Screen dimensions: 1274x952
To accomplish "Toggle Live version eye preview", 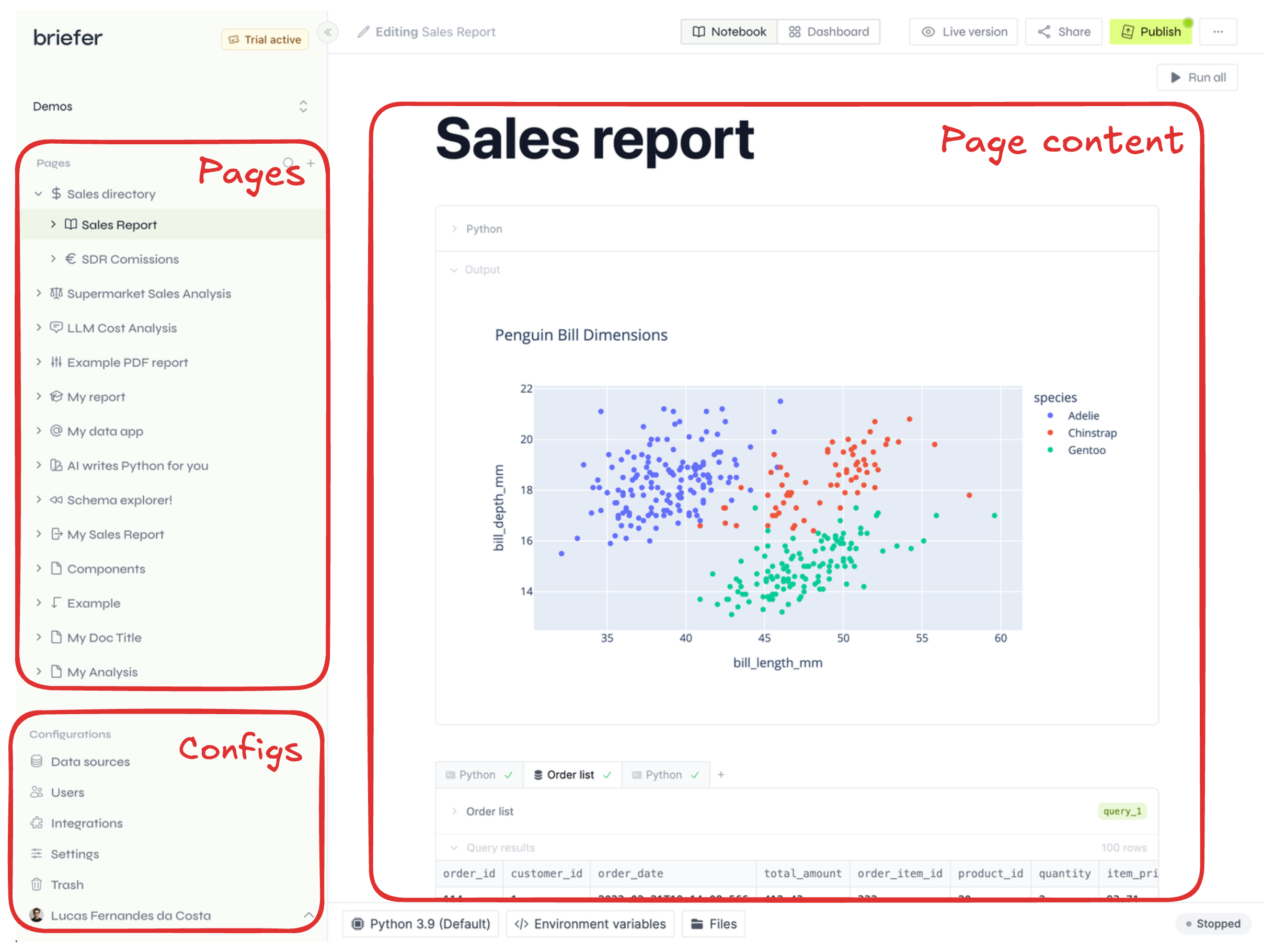I will click(963, 32).
